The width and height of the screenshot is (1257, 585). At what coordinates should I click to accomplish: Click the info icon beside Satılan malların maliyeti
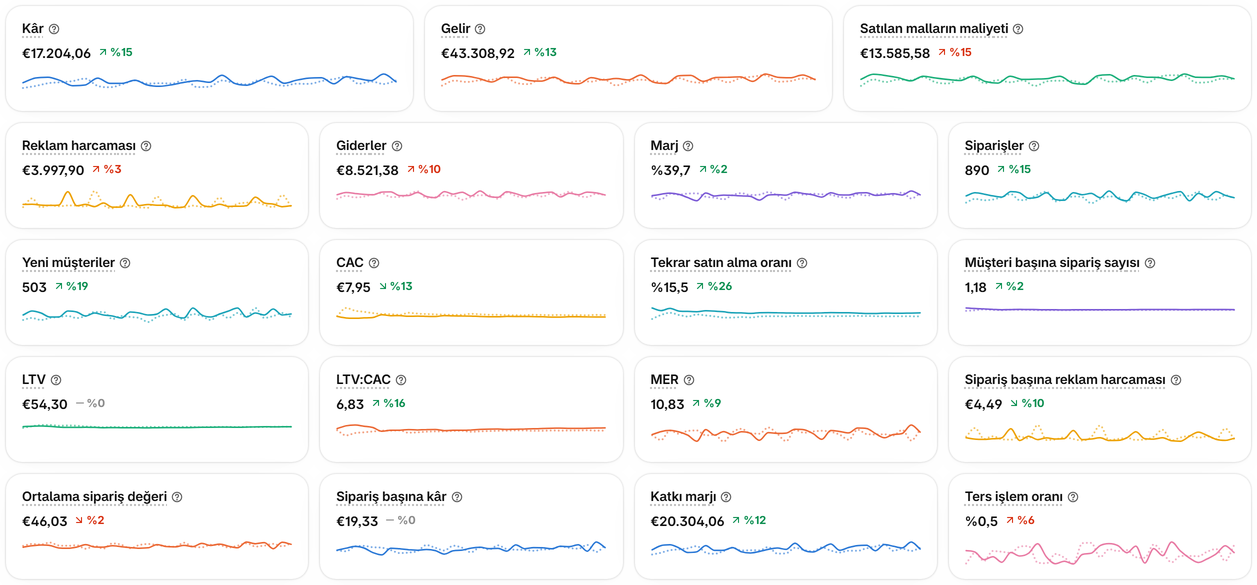pyautogui.click(x=1018, y=29)
